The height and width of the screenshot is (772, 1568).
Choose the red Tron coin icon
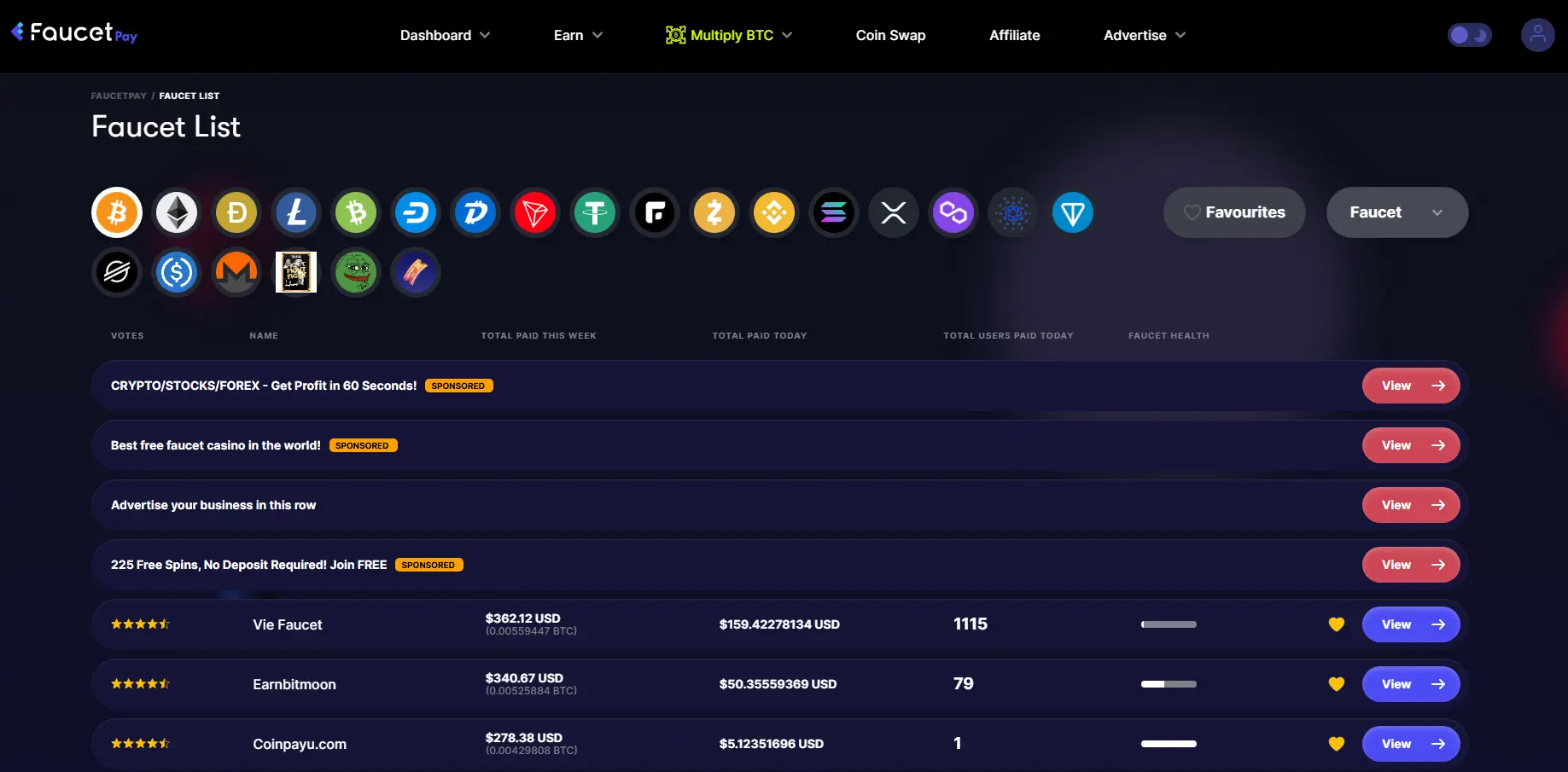pyautogui.click(x=535, y=212)
